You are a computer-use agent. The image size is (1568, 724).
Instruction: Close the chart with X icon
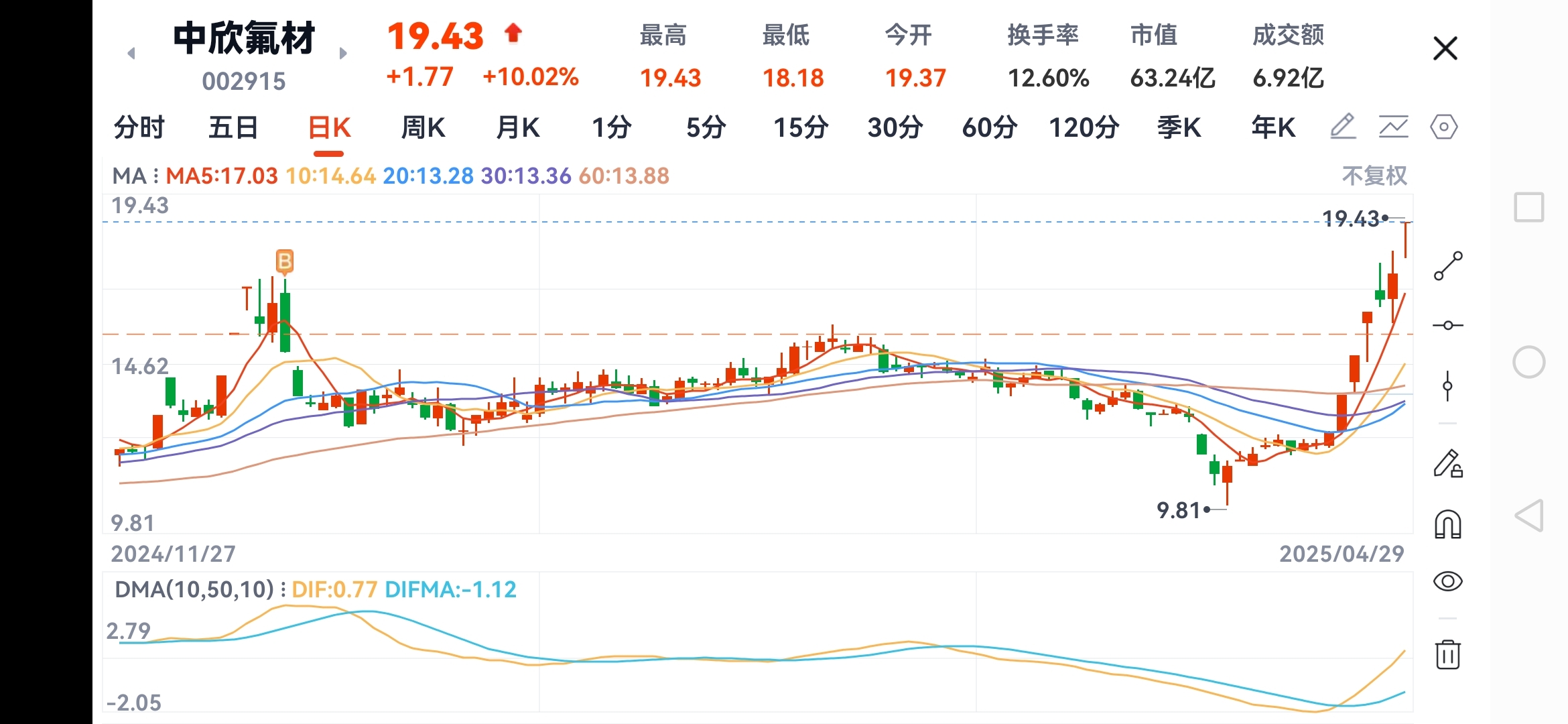[x=1445, y=48]
